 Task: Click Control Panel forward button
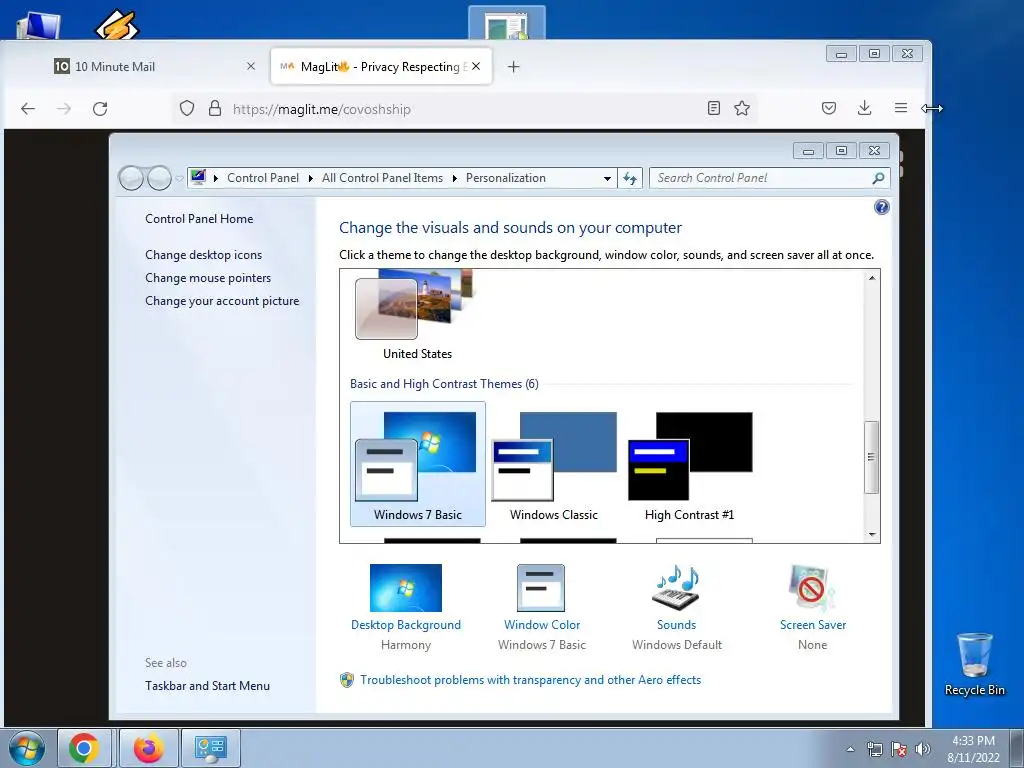[159, 178]
